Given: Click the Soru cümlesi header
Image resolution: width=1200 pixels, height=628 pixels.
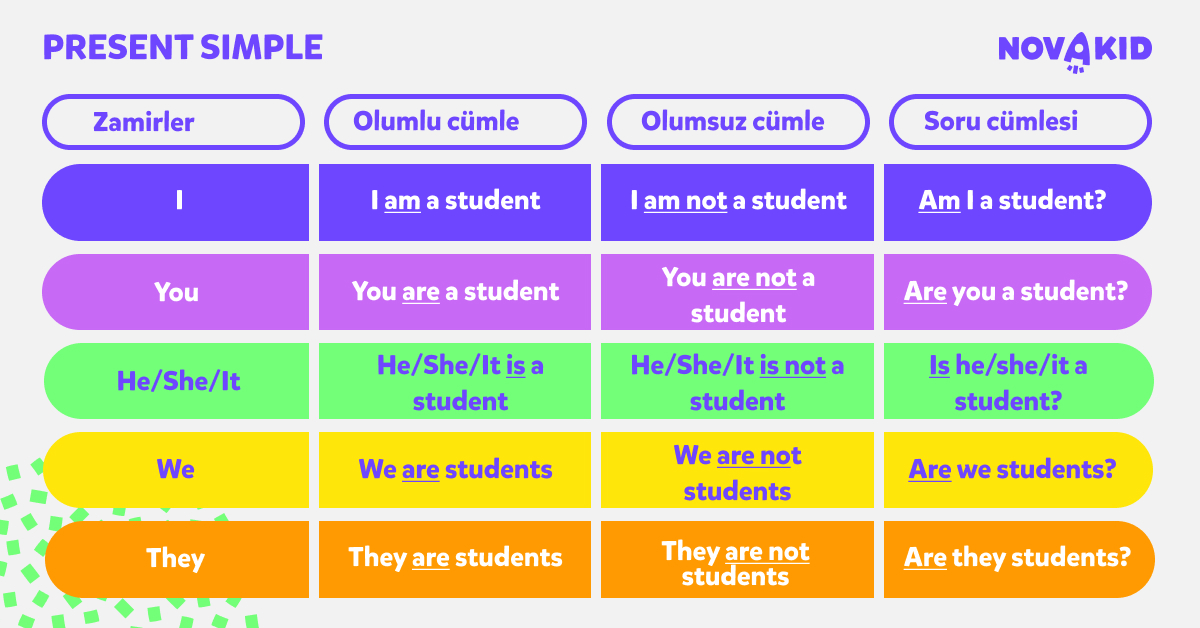Looking at the screenshot, I should coord(1020,122).
